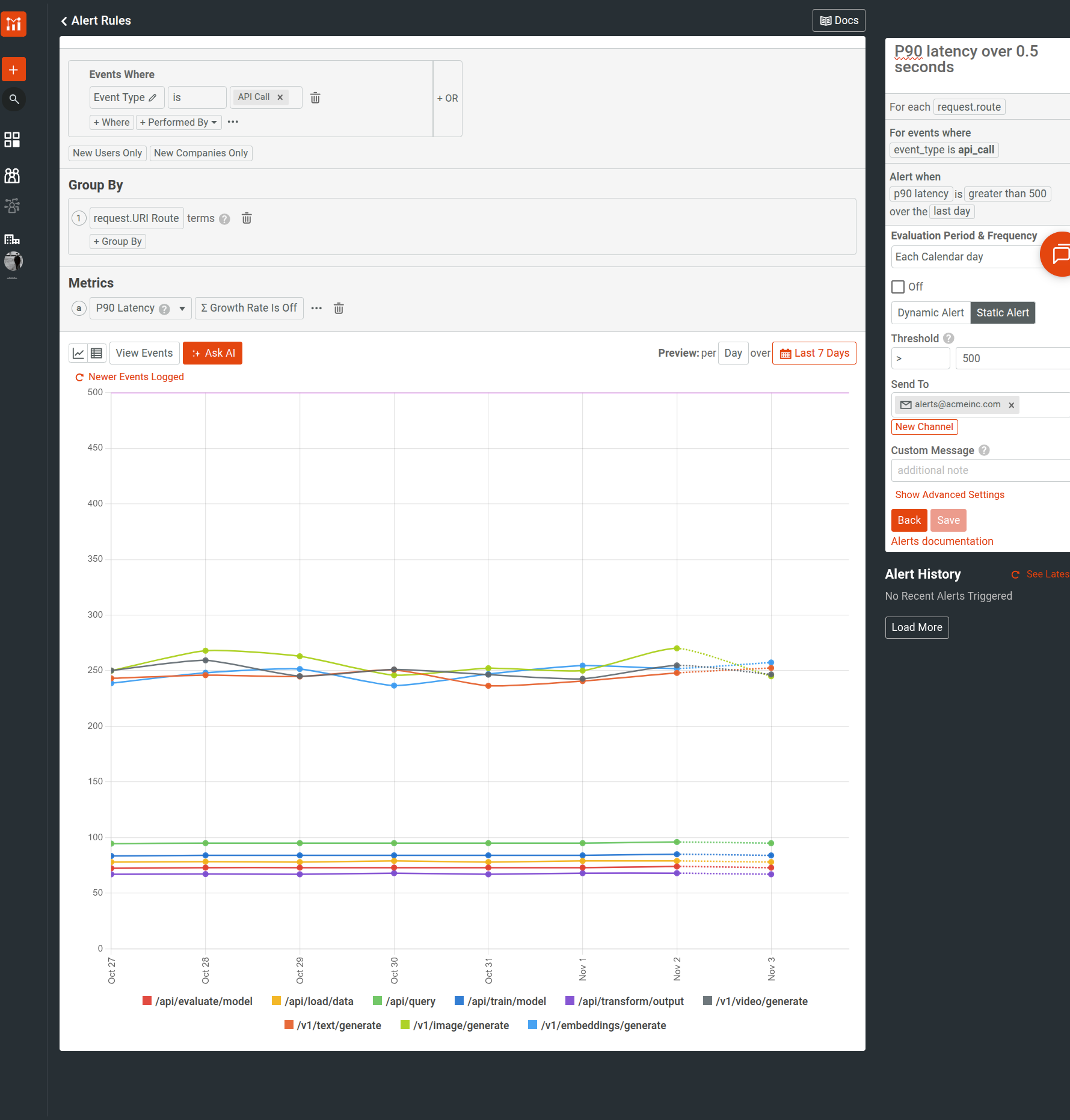Screen dimensions: 1070x1120
Task: Switch chart to table view
Action: pos(96,353)
